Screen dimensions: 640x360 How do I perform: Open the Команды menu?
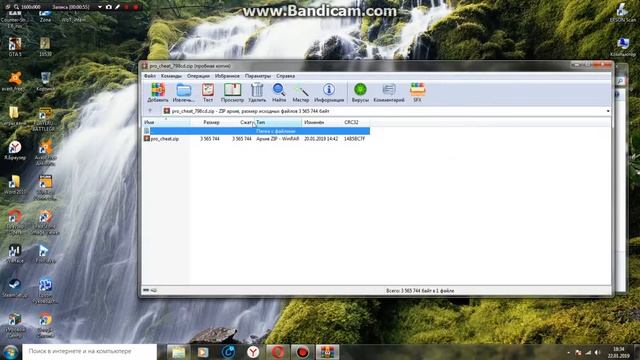(171, 76)
